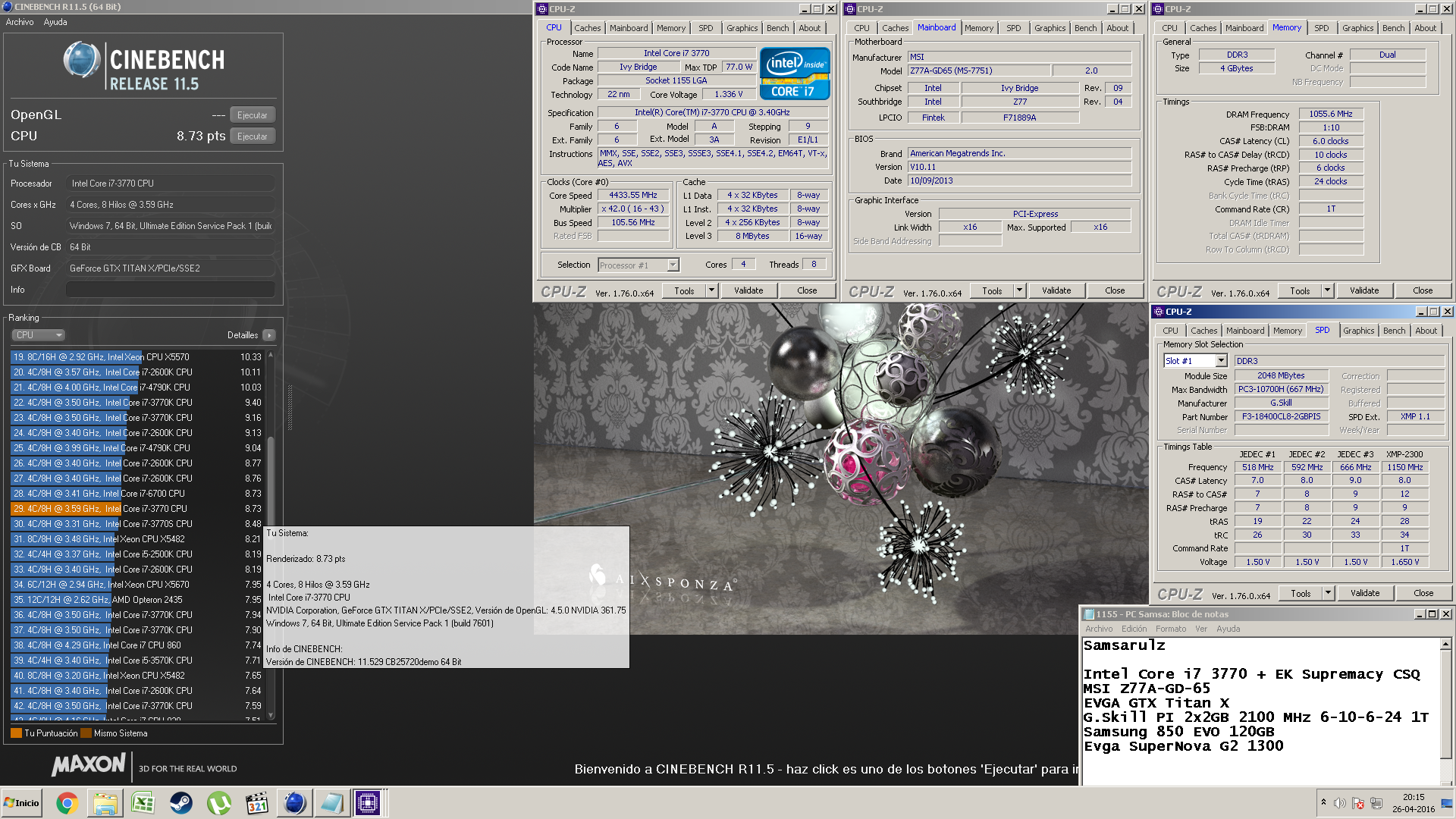Switch to About tab in CPU-Z SPD window
The image size is (1456, 819).
(1426, 331)
